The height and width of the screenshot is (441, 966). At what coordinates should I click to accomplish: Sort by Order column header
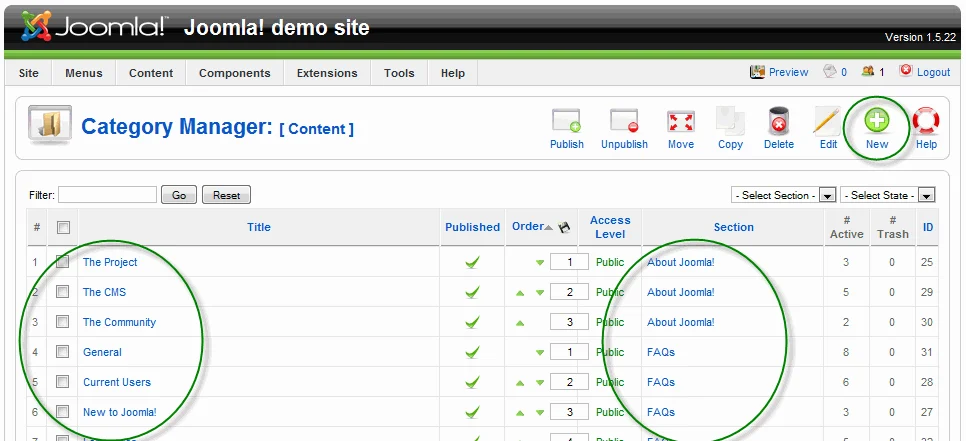[x=528, y=227]
